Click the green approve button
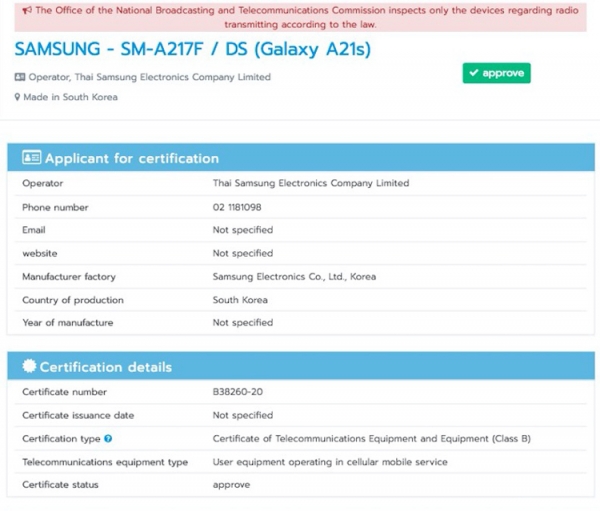 click(496, 73)
